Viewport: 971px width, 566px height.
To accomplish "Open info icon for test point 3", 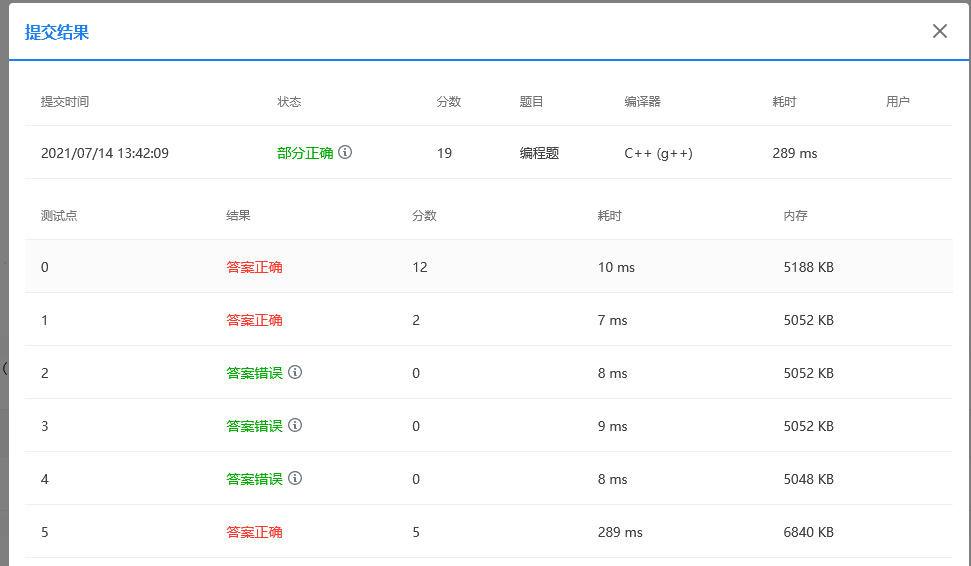I will pos(295,425).
